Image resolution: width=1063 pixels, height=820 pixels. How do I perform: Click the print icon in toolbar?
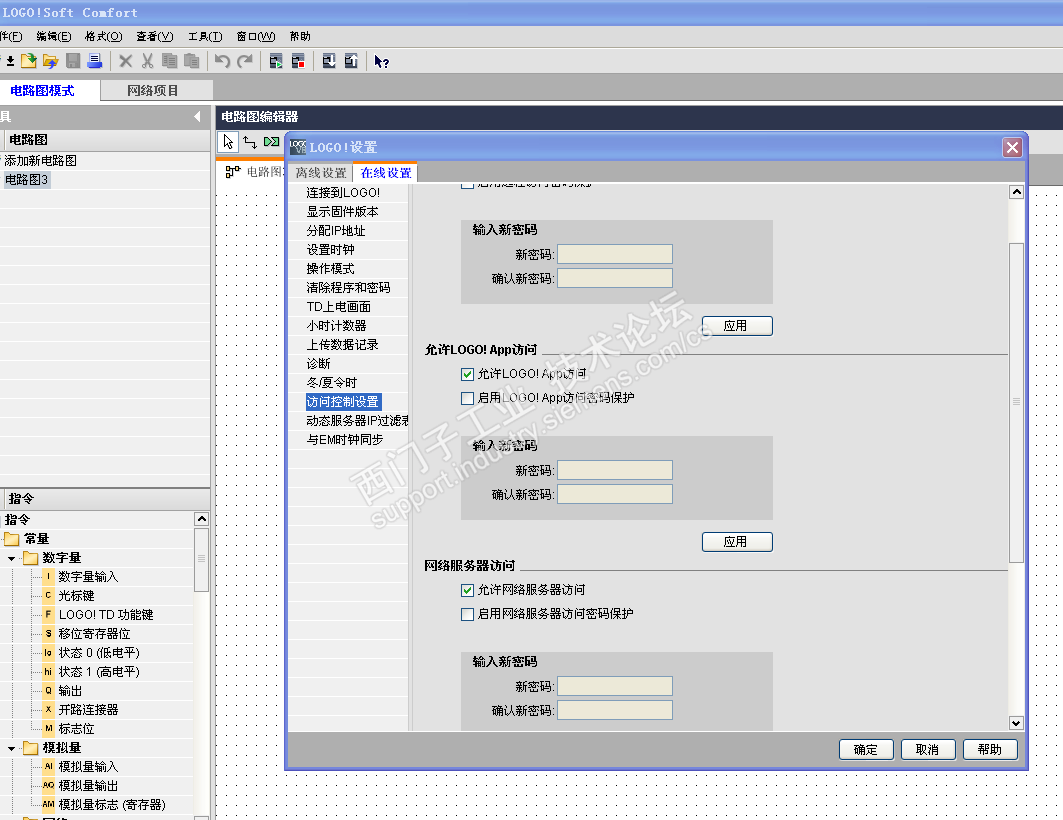pyautogui.click(x=95, y=61)
